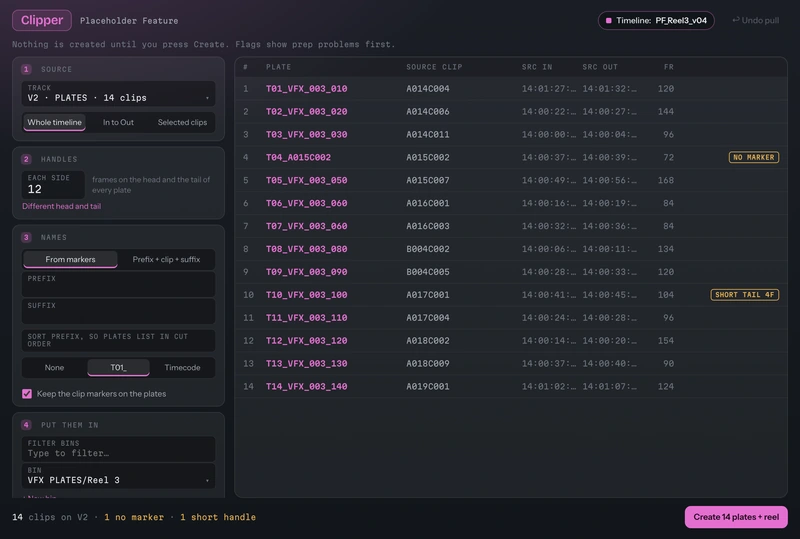Click source clip B004C005
This screenshot has height=539, width=800.
[428, 272]
